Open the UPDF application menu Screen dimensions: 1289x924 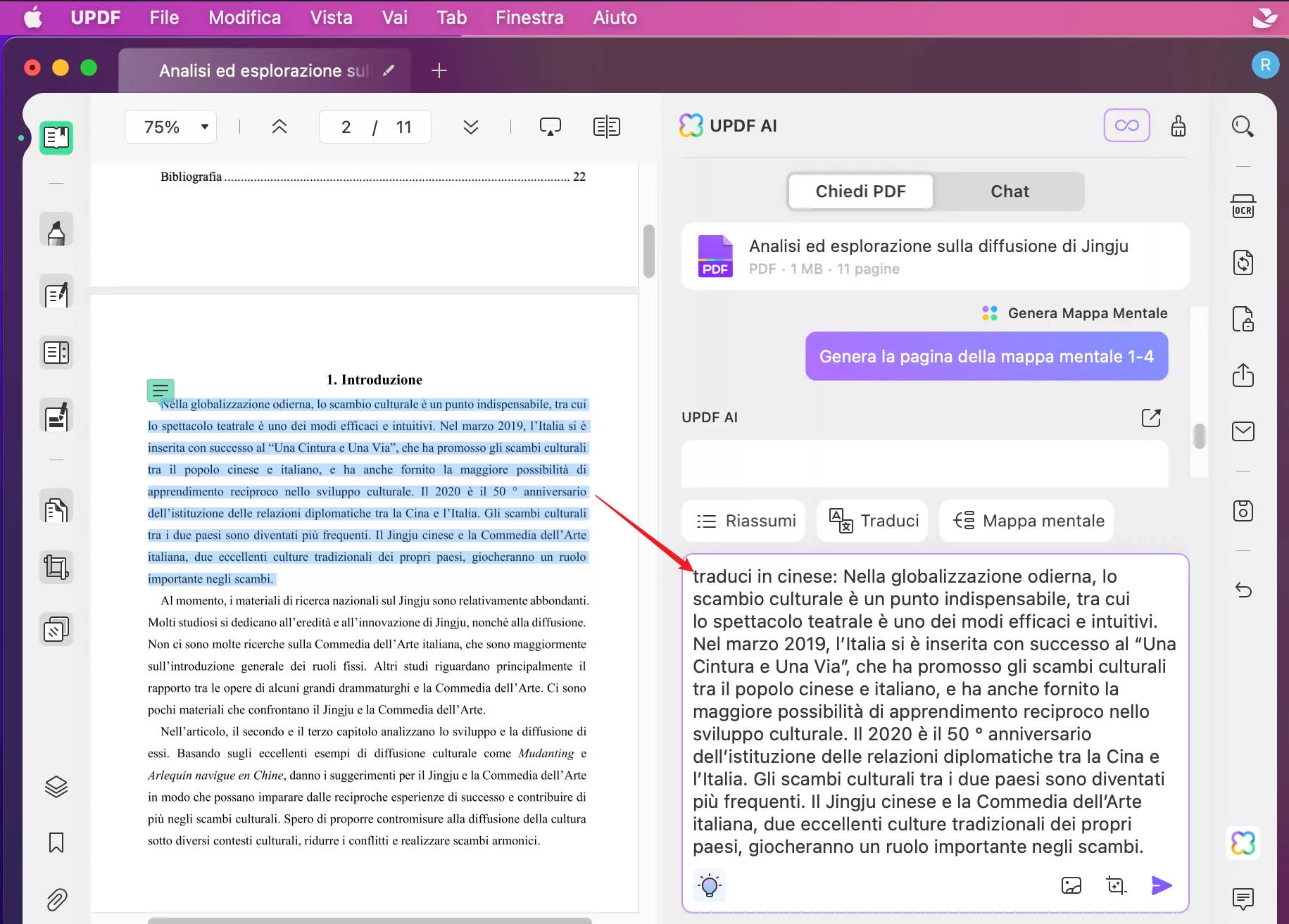coord(95,18)
